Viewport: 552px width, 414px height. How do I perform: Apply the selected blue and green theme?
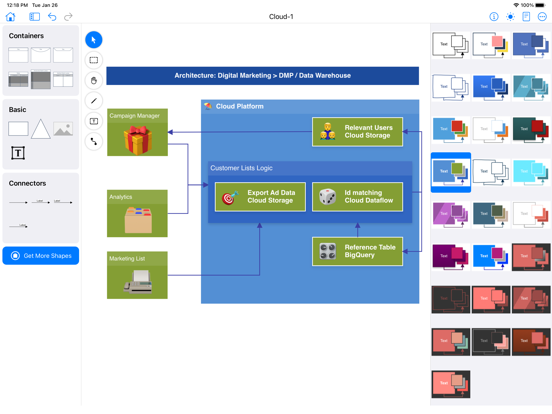pos(451,172)
